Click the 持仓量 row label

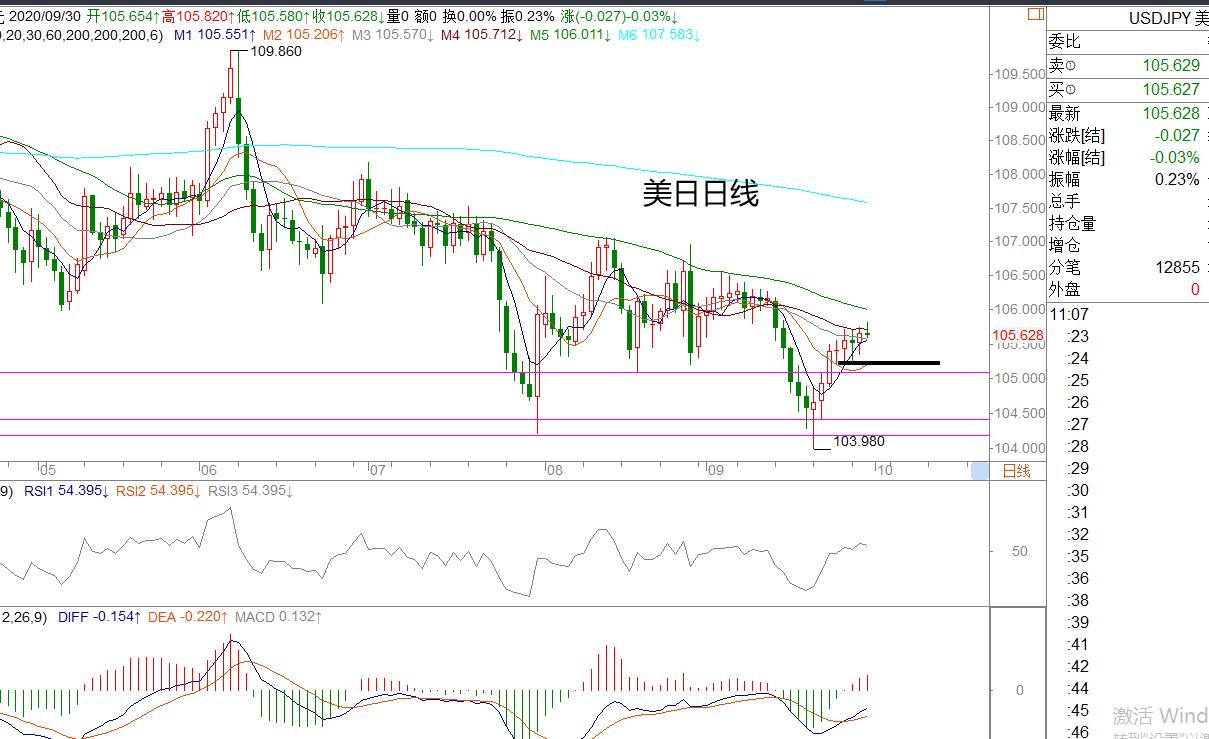[1072, 224]
